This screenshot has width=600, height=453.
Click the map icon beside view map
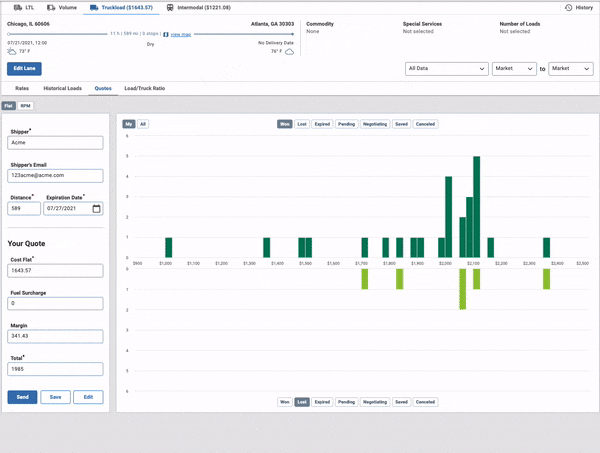click(166, 34)
